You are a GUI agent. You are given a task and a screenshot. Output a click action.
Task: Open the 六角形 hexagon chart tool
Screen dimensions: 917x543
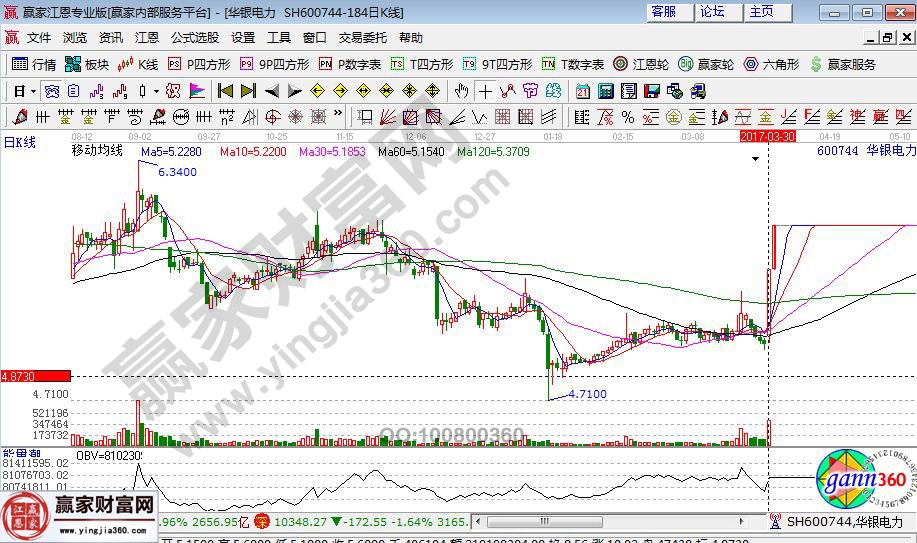[771, 64]
